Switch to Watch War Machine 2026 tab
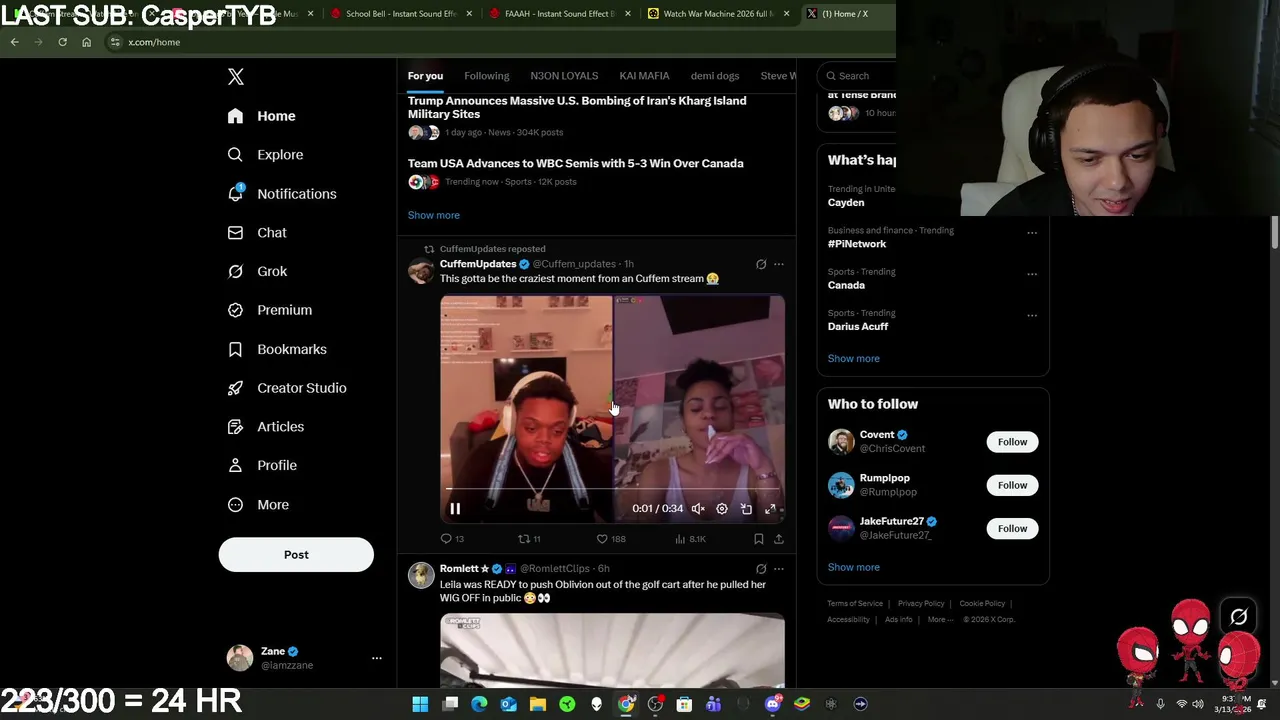This screenshot has width=1280, height=720. [x=718, y=14]
